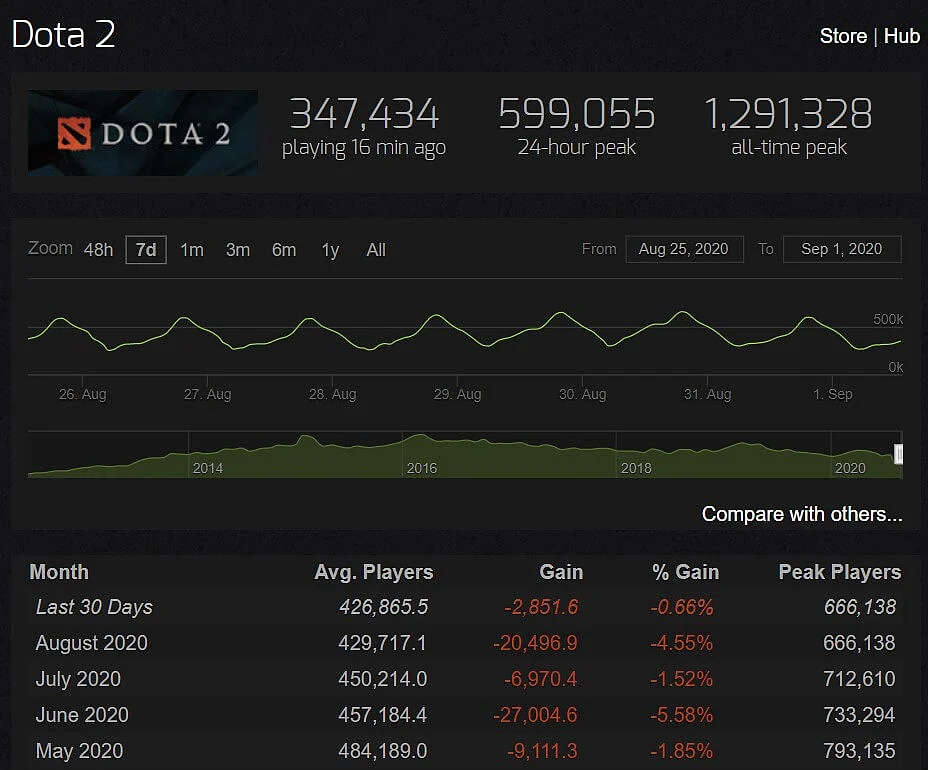Click the Dota 2 game banner image
The height and width of the screenshot is (770, 928).
[143, 133]
